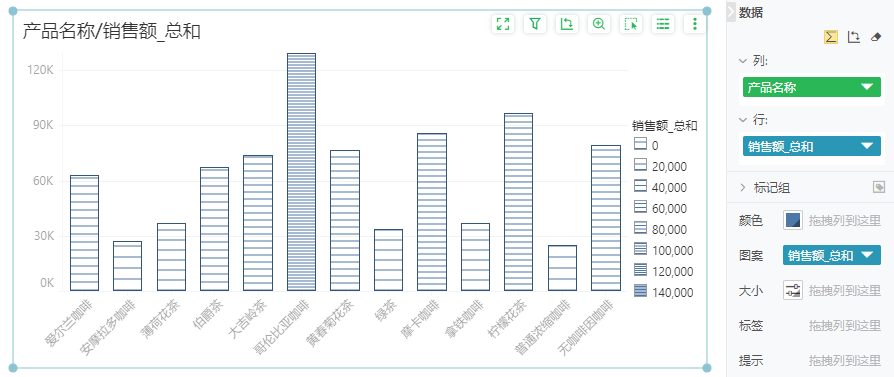Toggle the legend list icon
The height and width of the screenshot is (377, 894).
pyautogui.click(x=663, y=23)
